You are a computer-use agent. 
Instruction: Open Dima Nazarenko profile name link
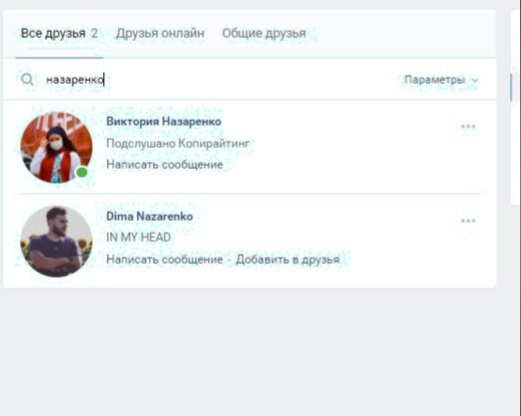pyautogui.click(x=149, y=216)
